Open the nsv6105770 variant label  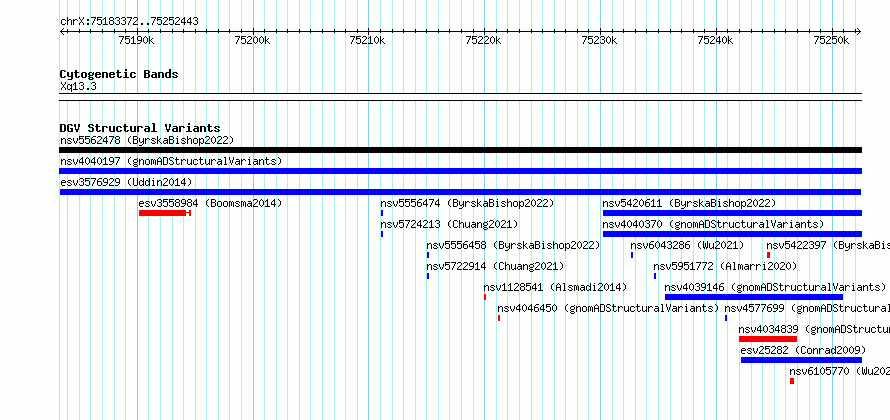click(x=839, y=371)
